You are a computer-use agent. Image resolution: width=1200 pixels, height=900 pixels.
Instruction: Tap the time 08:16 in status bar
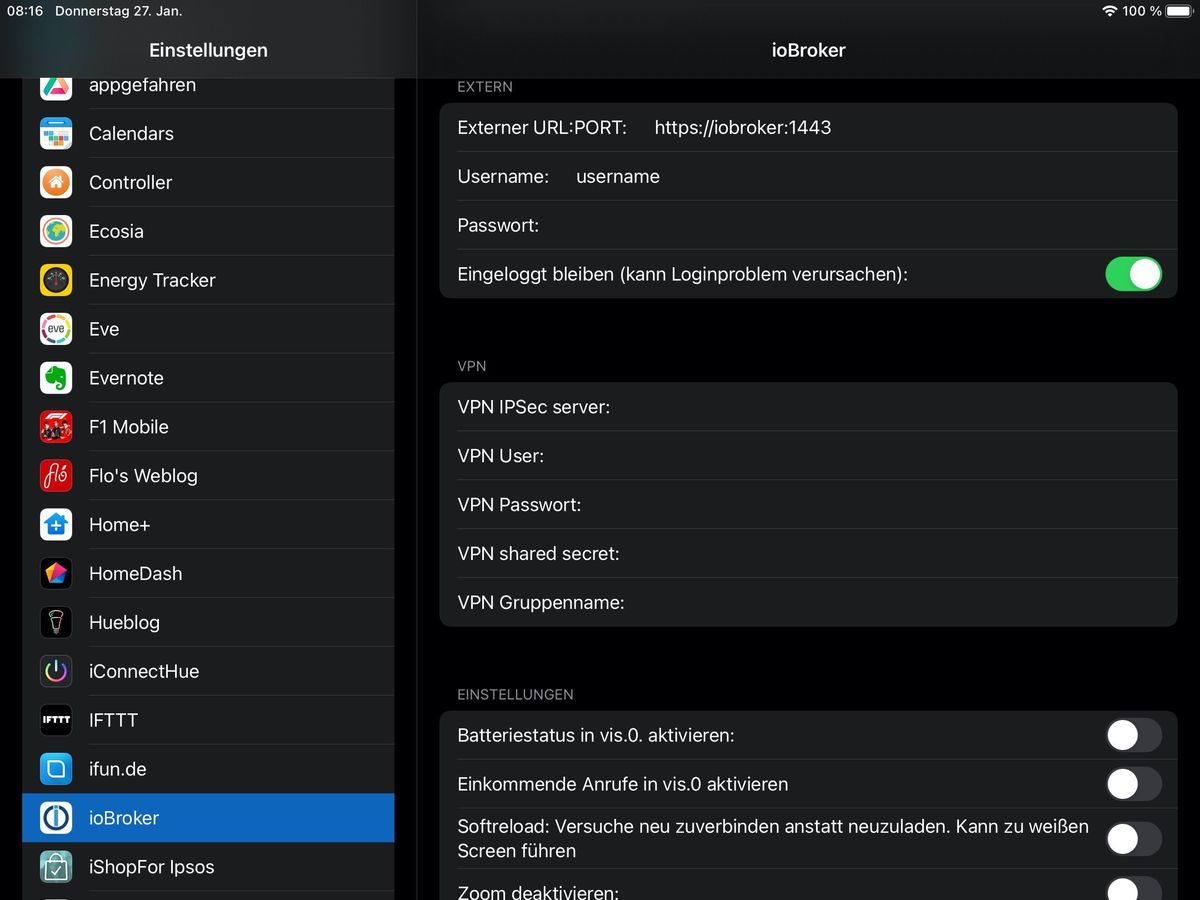[x=25, y=11]
